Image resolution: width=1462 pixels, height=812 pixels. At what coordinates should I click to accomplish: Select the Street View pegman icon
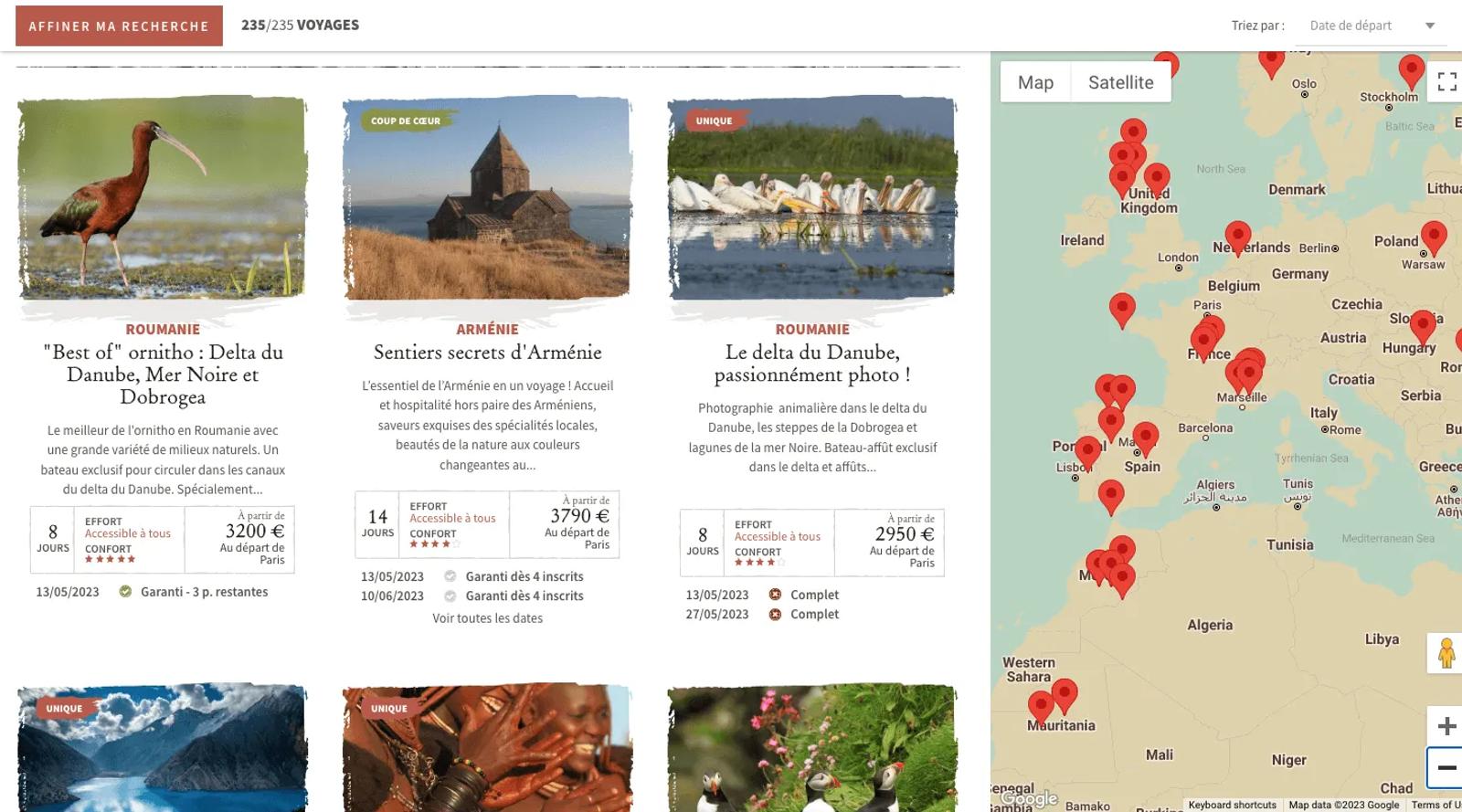coord(1446,653)
